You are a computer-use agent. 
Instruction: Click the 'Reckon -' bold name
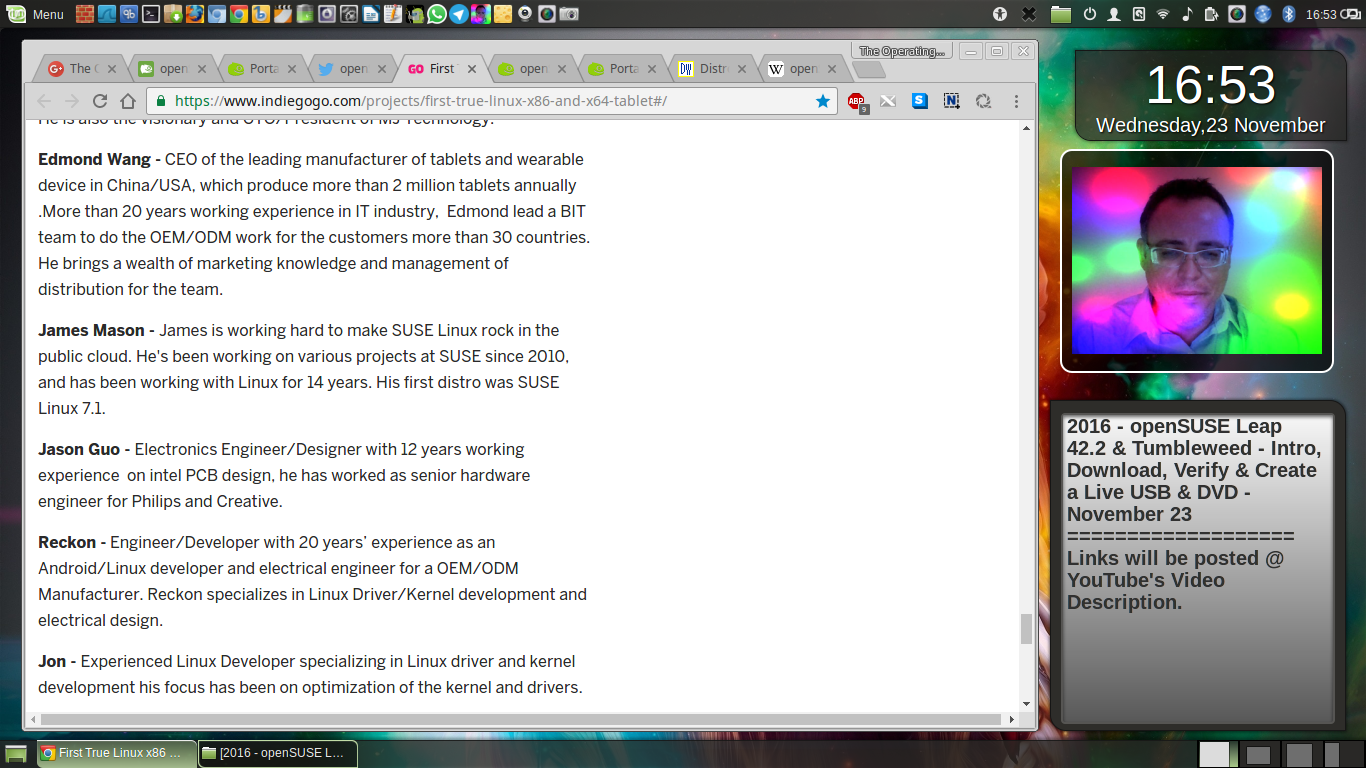pyautogui.click(x=72, y=542)
